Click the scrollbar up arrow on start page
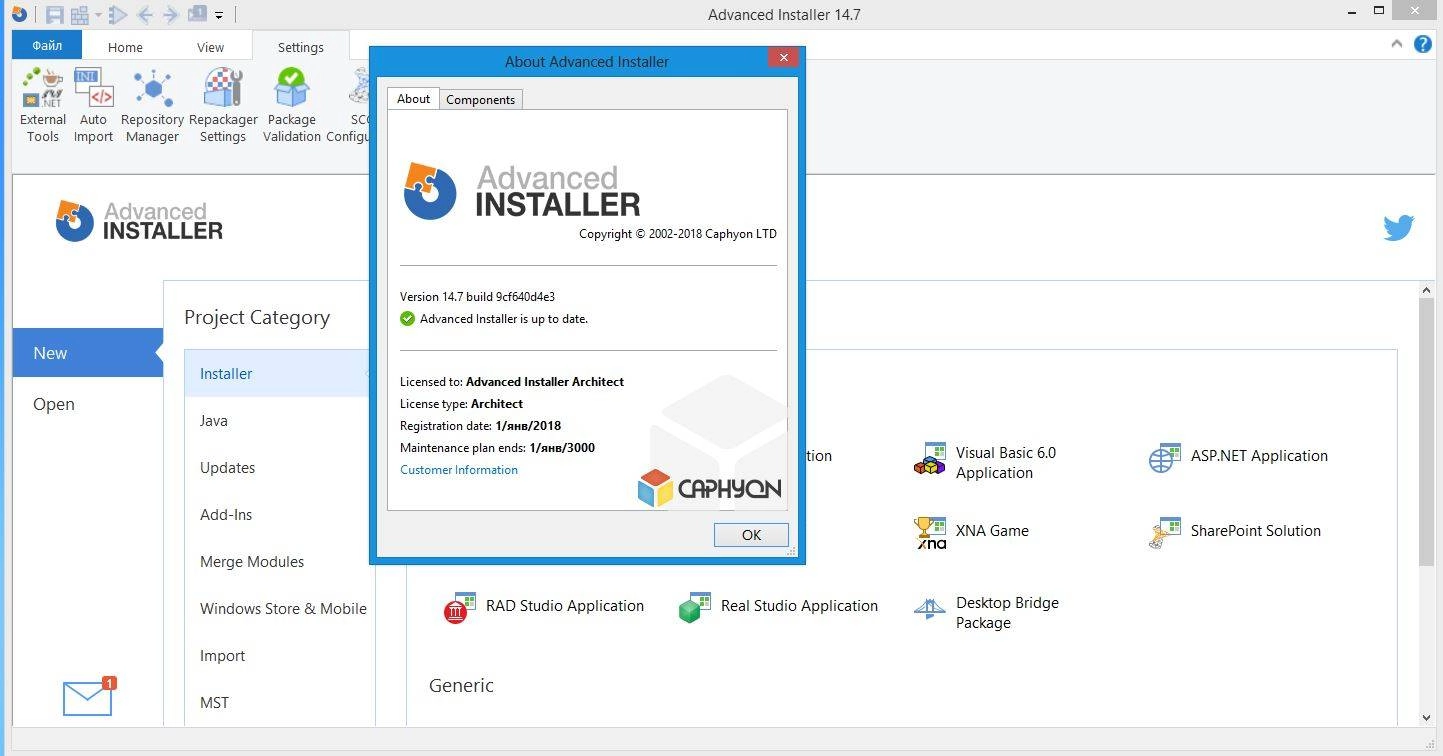 click(1427, 290)
